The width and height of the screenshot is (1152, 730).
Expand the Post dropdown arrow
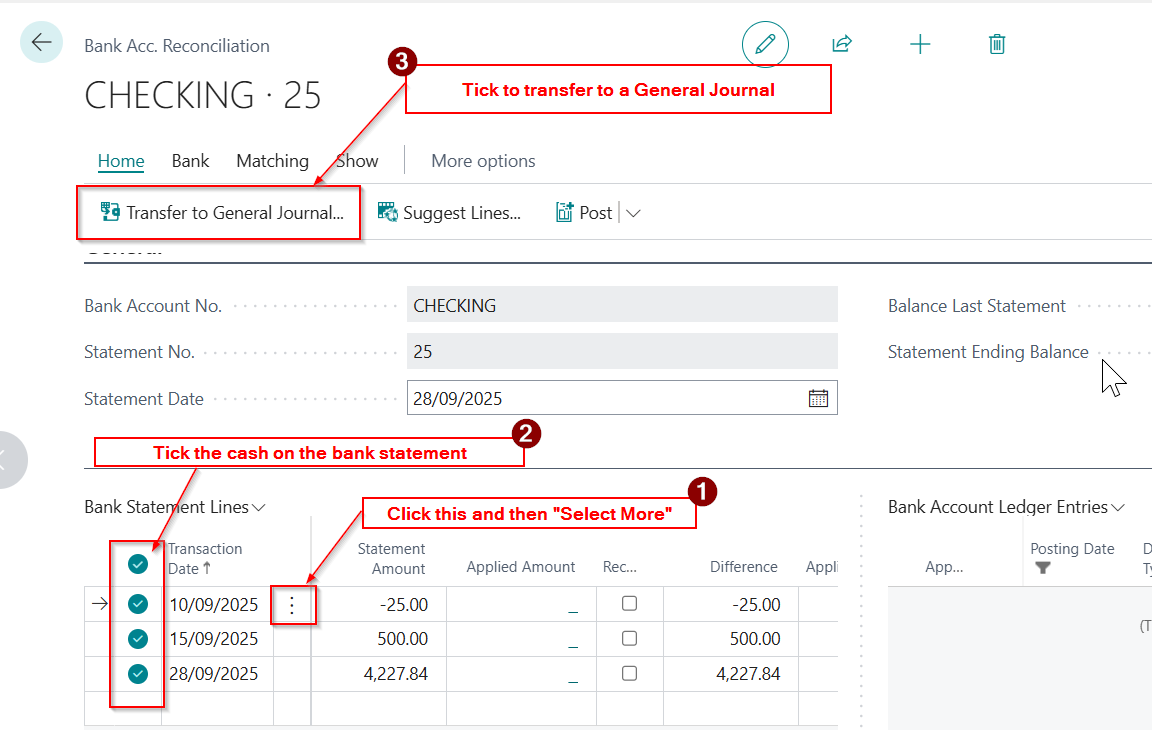633,213
